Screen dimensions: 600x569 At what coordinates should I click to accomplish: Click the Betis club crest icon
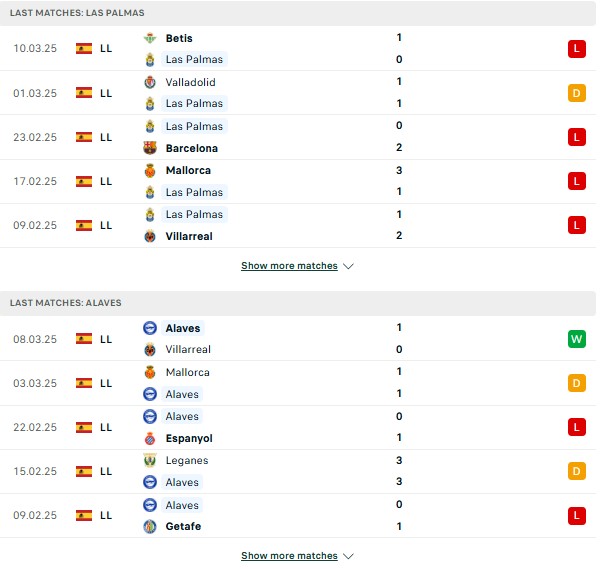pyautogui.click(x=150, y=38)
